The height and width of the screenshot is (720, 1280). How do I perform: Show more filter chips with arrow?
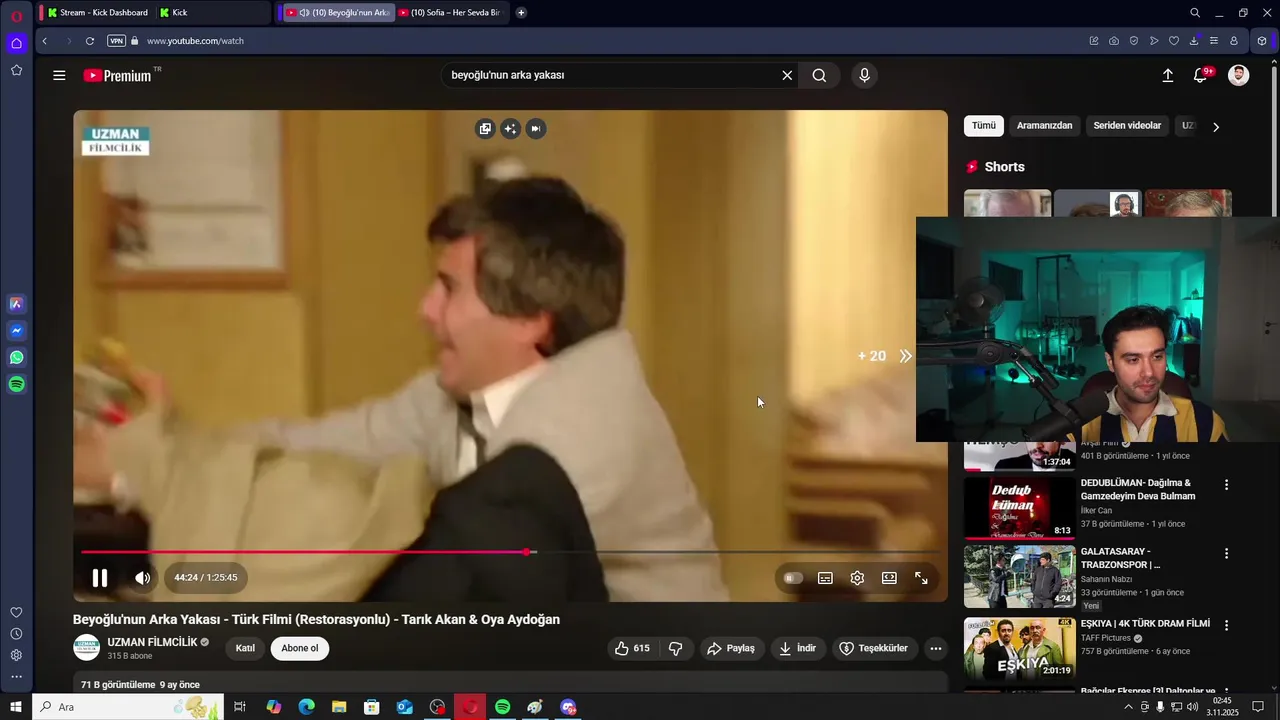point(1216,127)
